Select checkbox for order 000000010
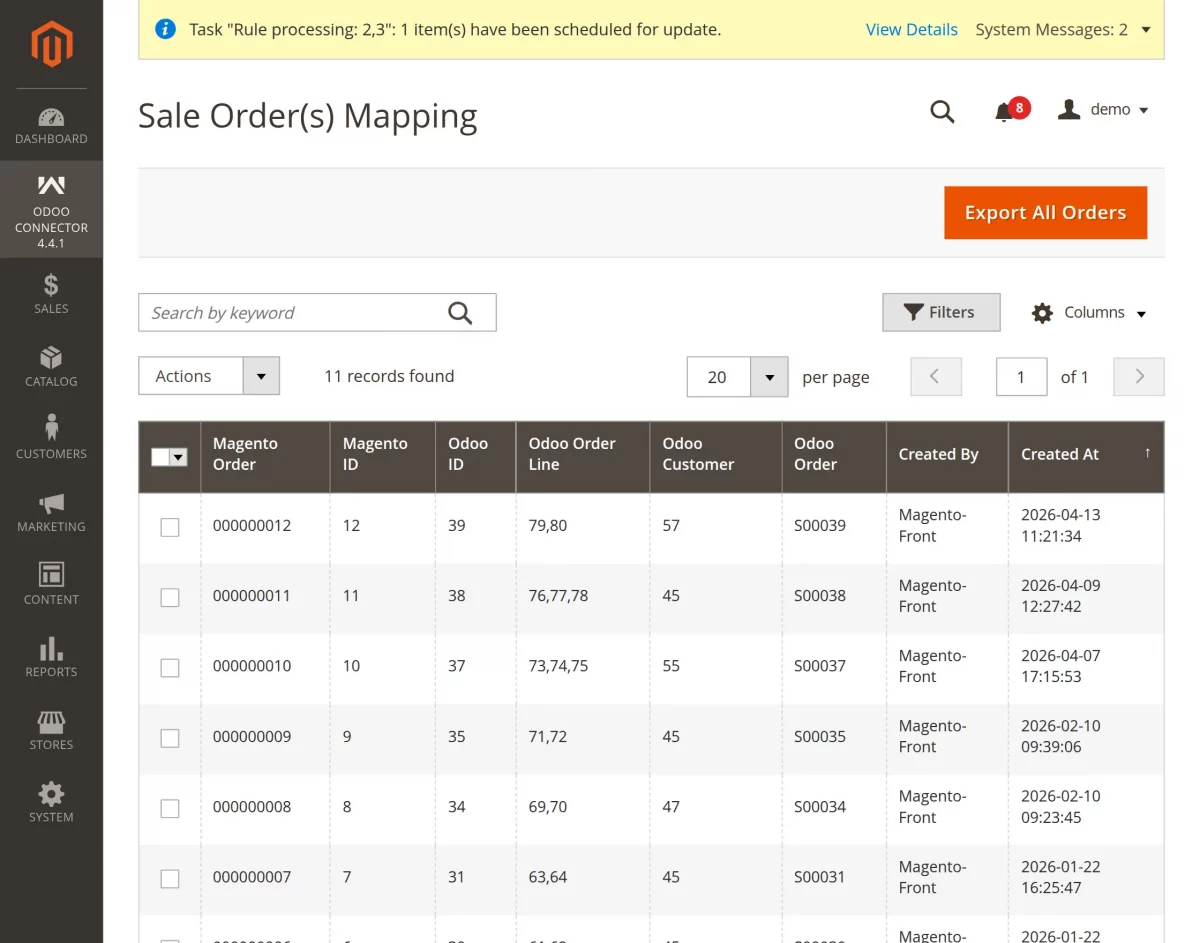 [170, 668]
